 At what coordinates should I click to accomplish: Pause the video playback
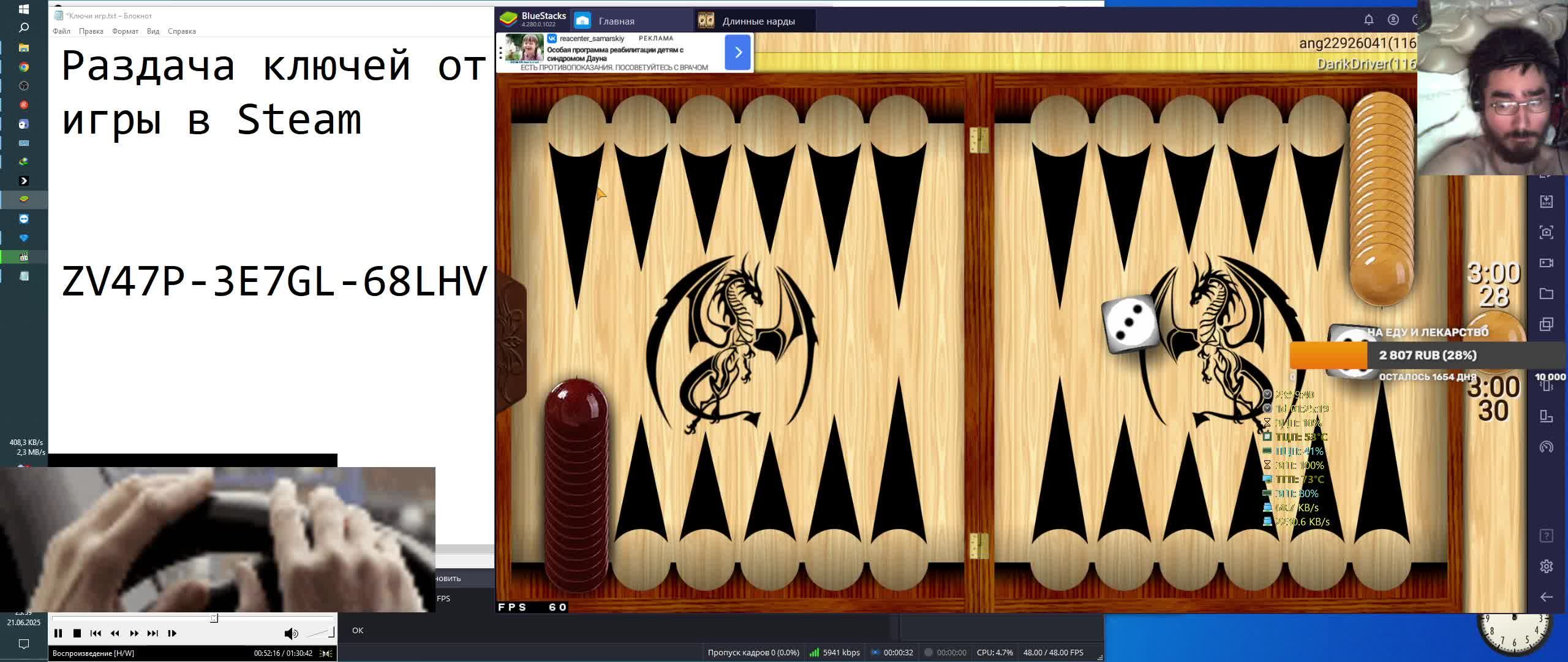(x=58, y=633)
